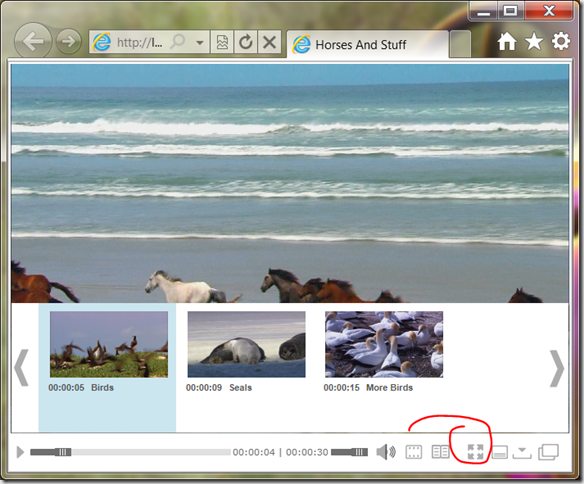Open the browser favorites star
This screenshot has height=484, width=584.
coord(534,41)
